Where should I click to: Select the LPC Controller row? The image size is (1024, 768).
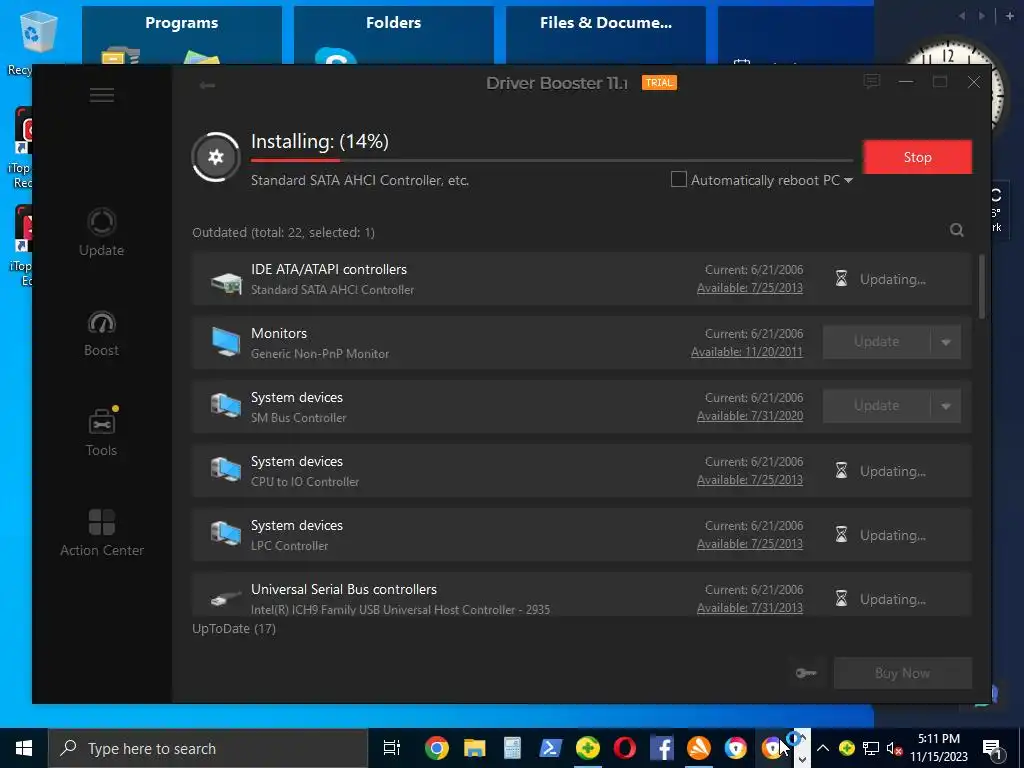point(582,535)
